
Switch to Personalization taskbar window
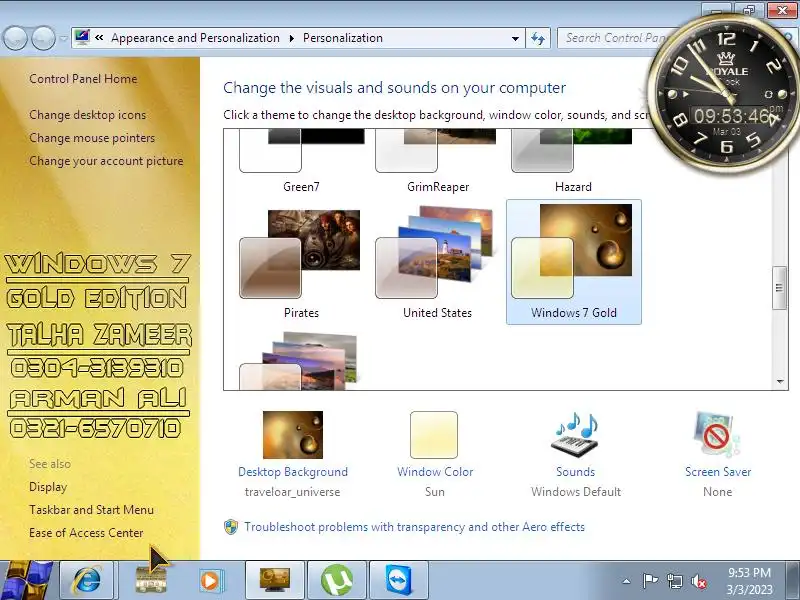pyautogui.click(x=274, y=580)
